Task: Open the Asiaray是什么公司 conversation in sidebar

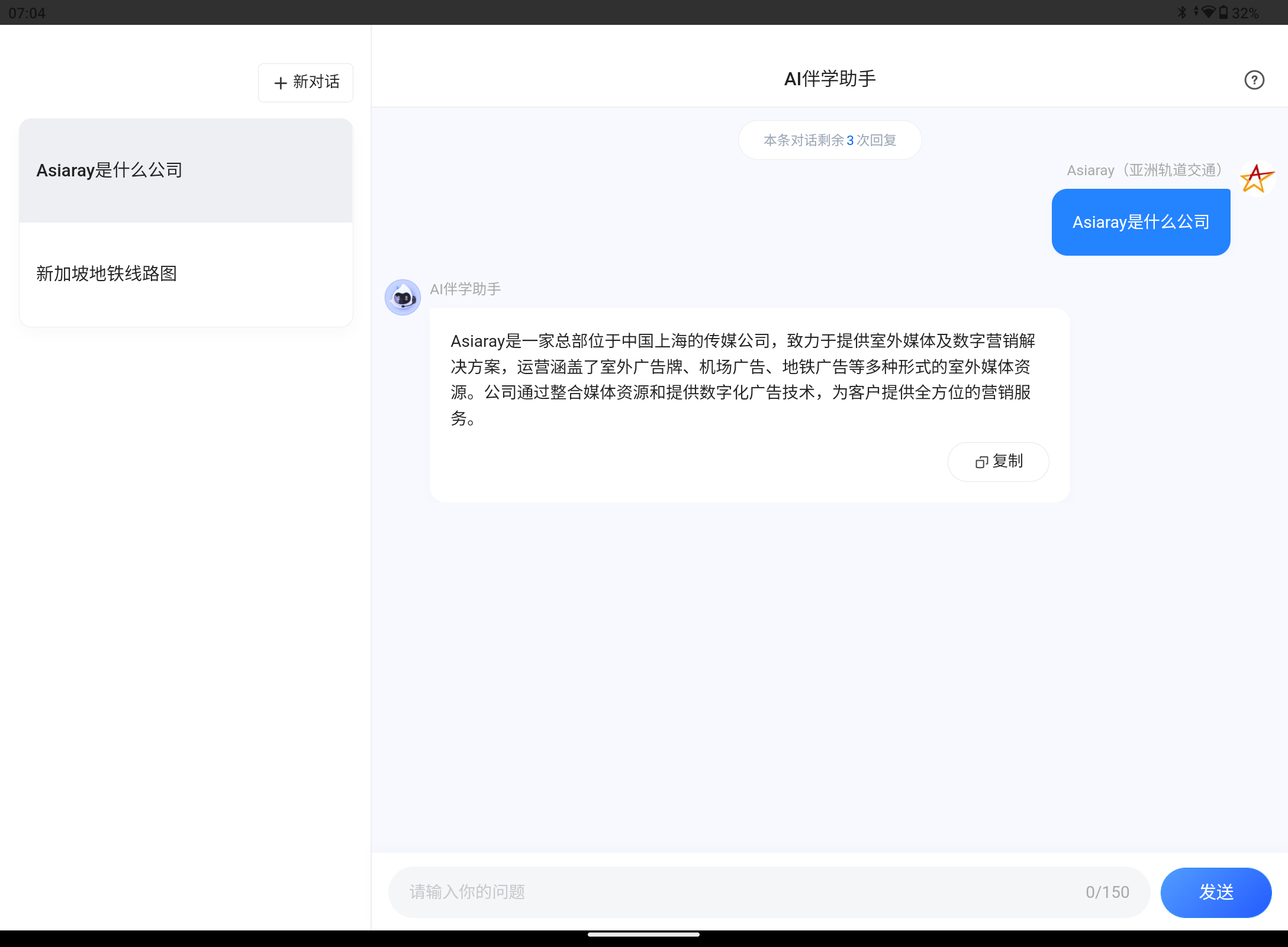Action: 186,170
